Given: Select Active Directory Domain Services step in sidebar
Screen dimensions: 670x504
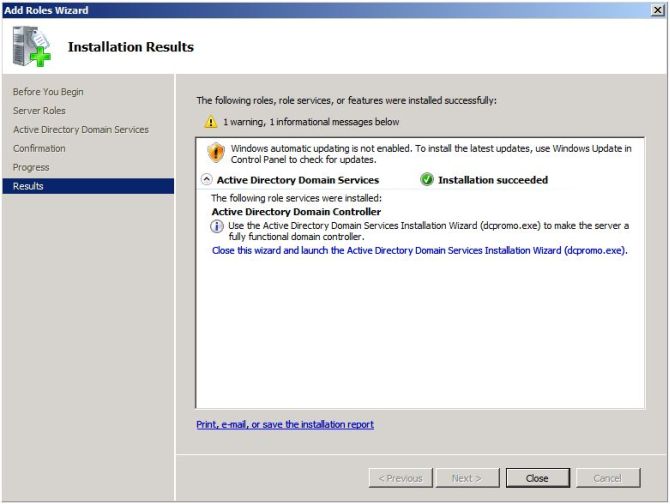Looking at the screenshot, I should tap(81, 129).
